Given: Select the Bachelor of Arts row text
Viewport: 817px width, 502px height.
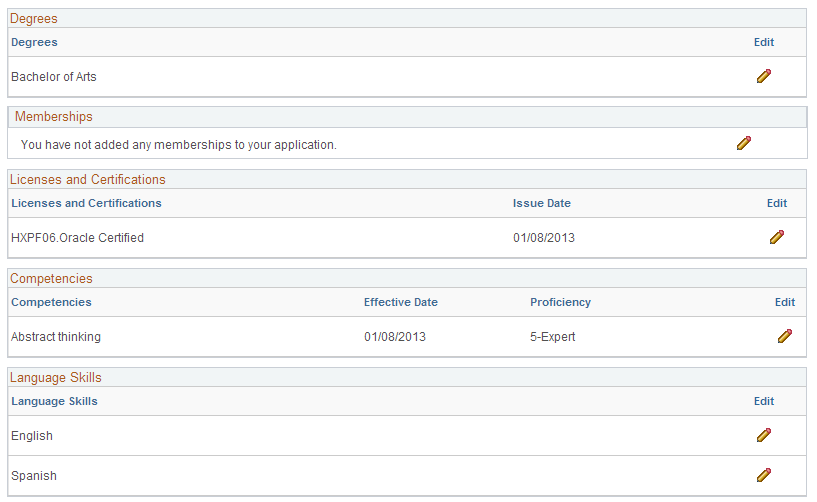Looking at the screenshot, I should 54,77.
